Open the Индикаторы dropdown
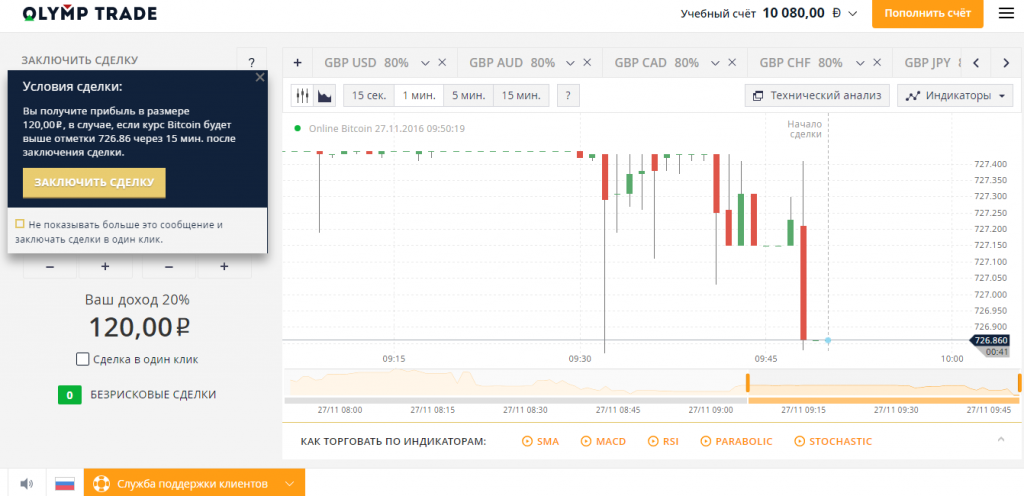 pos(955,96)
